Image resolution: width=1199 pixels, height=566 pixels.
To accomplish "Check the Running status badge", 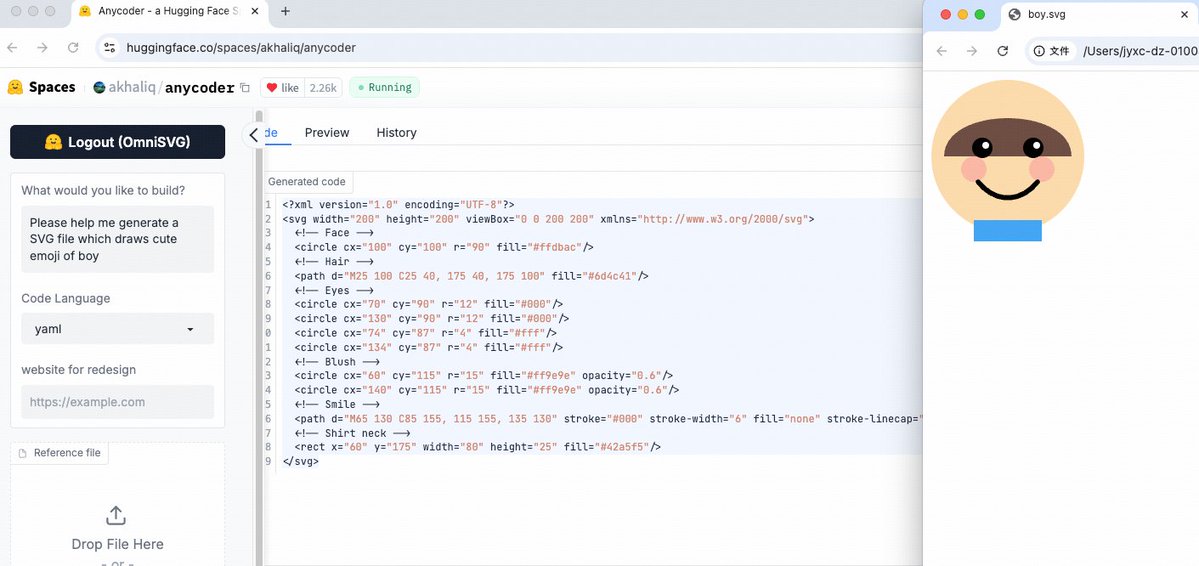I will pyautogui.click(x=385, y=88).
